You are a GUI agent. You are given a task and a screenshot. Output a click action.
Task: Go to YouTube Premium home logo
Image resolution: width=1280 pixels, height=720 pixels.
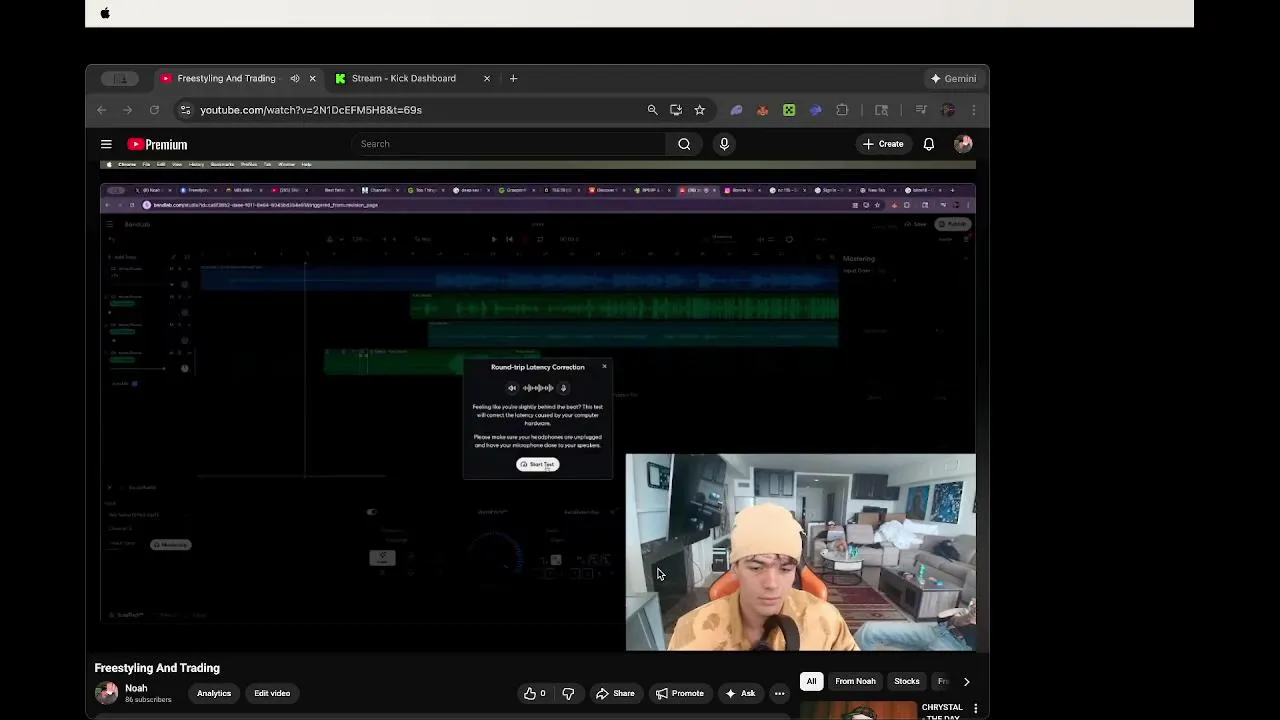click(x=157, y=144)
